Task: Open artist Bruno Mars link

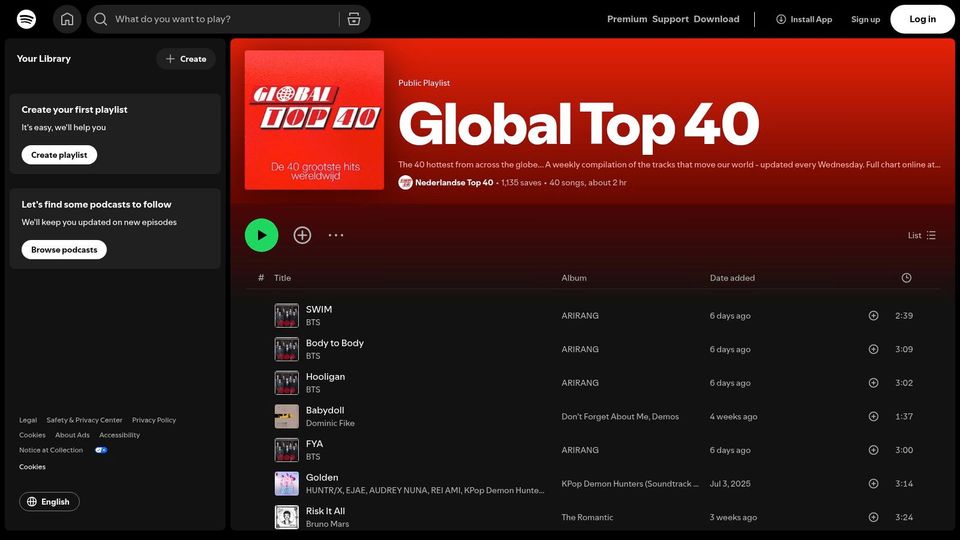Action: point(328,524)
